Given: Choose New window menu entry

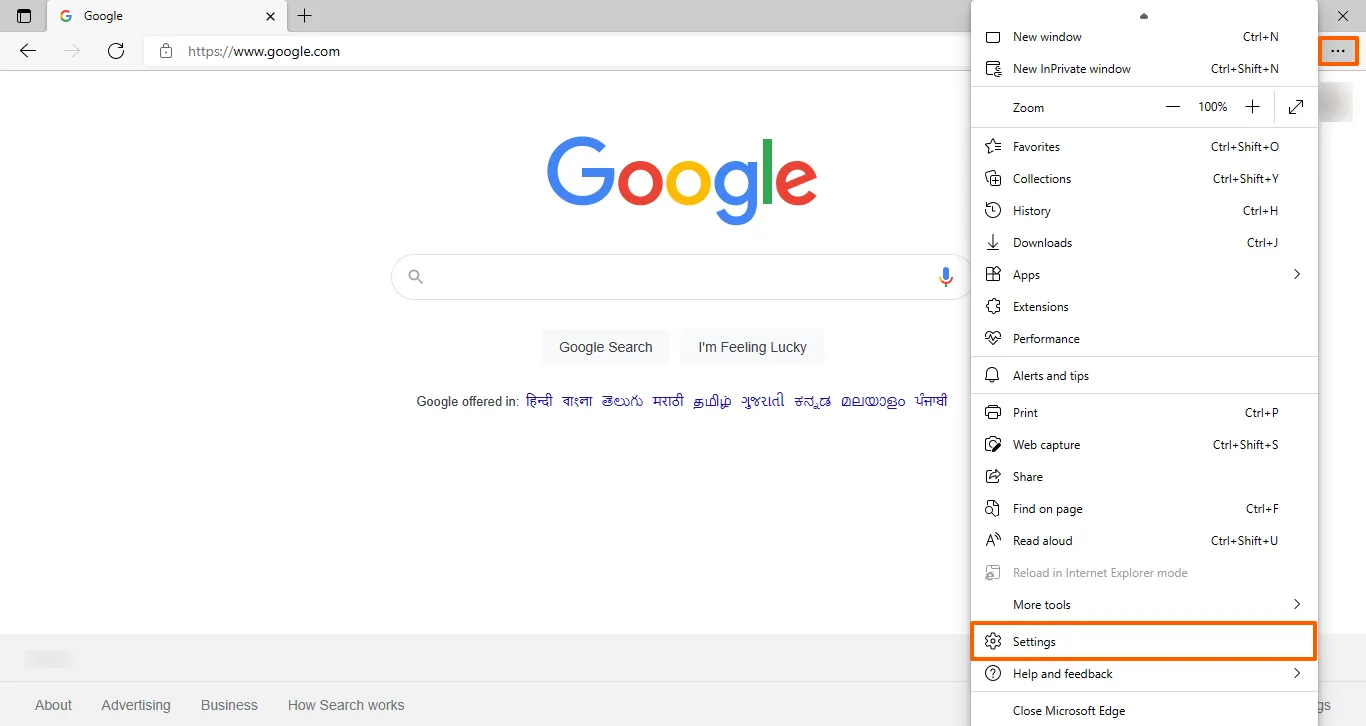Looking at the screenshot, I should tap(1144, 37).
